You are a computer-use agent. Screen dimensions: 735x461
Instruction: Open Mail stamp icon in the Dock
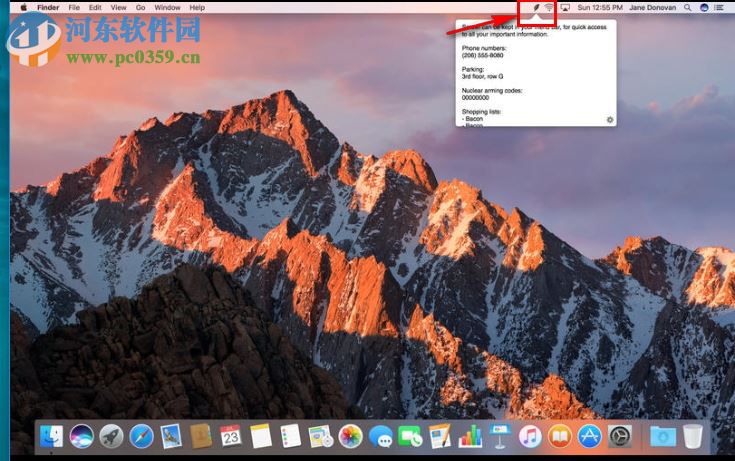171,436
